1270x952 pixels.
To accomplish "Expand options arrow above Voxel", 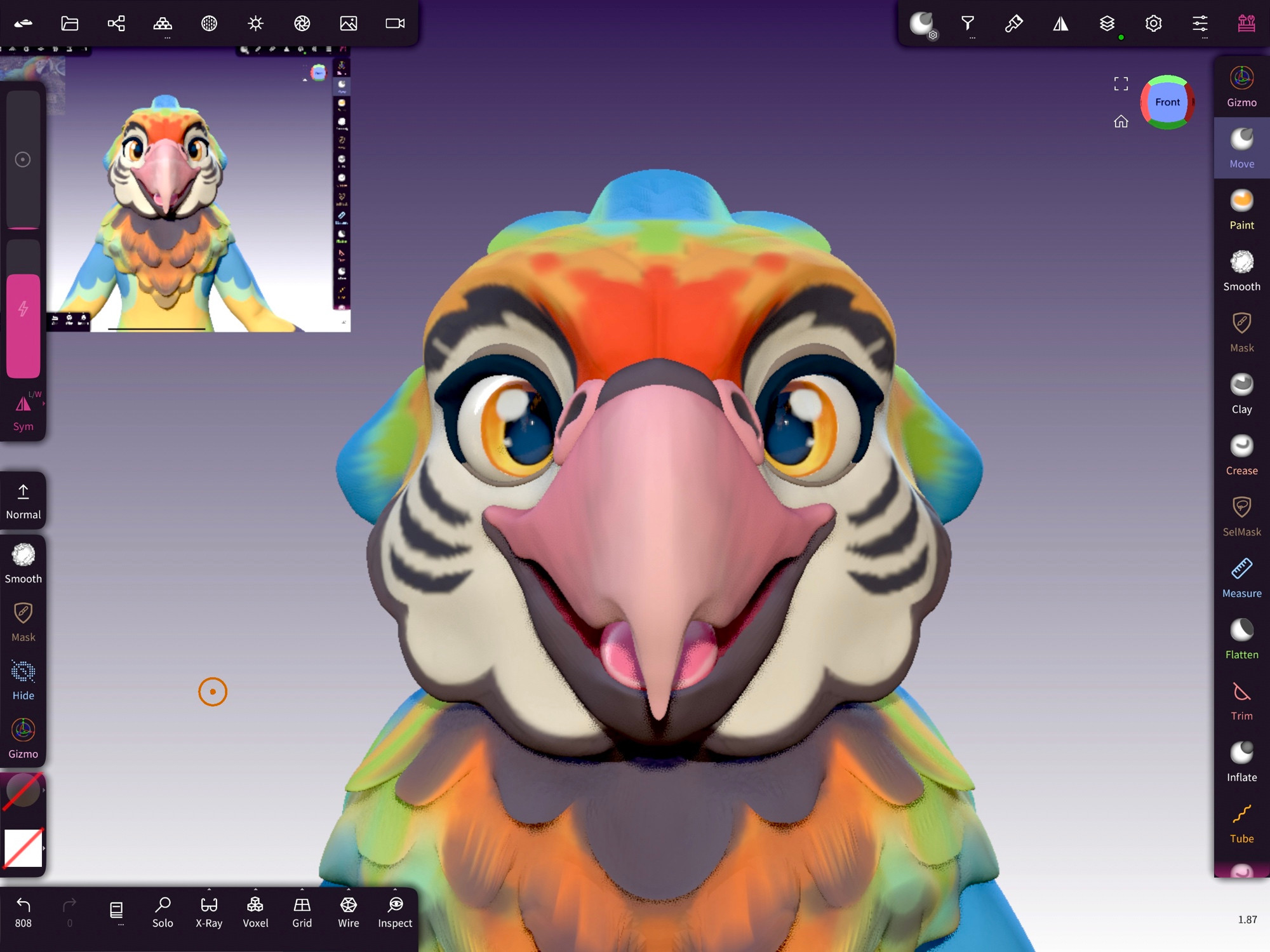I will tap(255, 889).
